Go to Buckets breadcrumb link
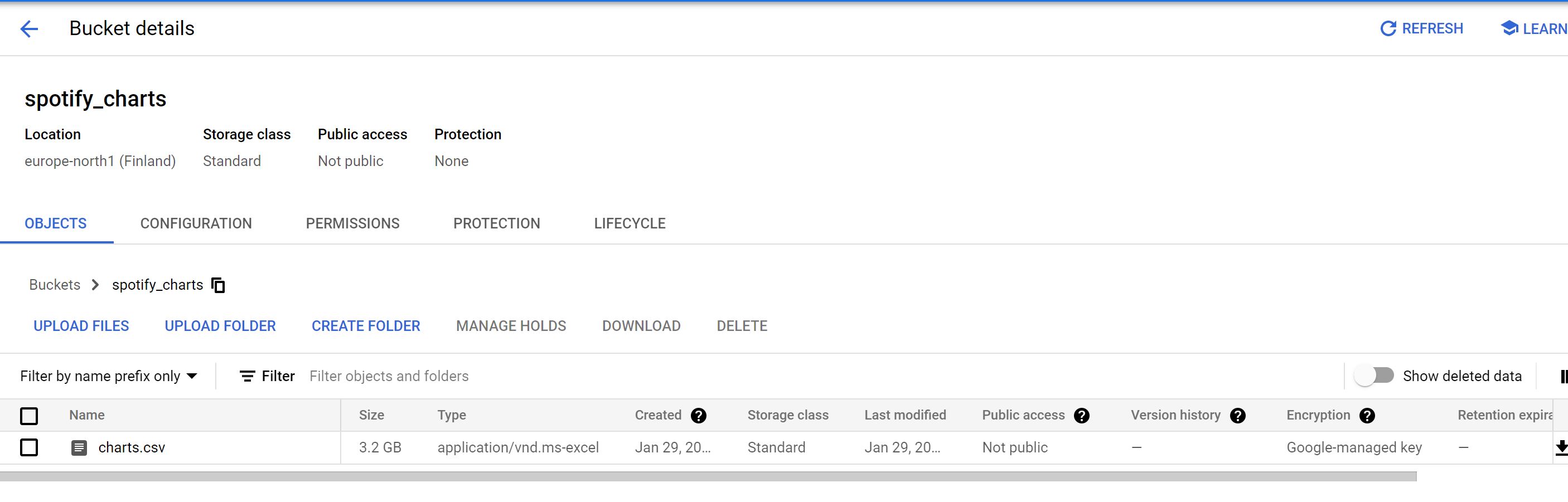The image size is (1568, 502). [x=55, y=285]
